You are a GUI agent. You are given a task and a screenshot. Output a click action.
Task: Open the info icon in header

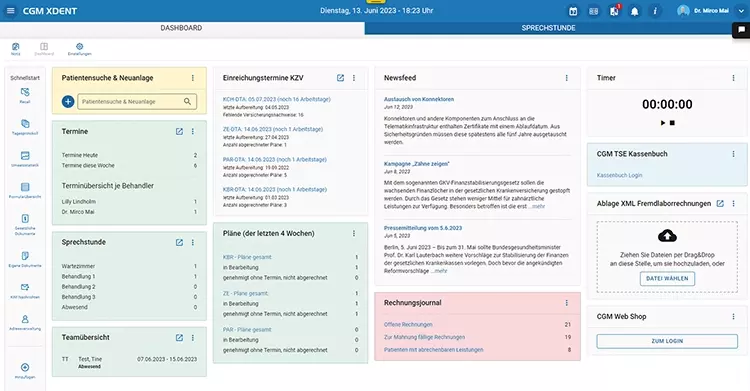tap(655, 11)
